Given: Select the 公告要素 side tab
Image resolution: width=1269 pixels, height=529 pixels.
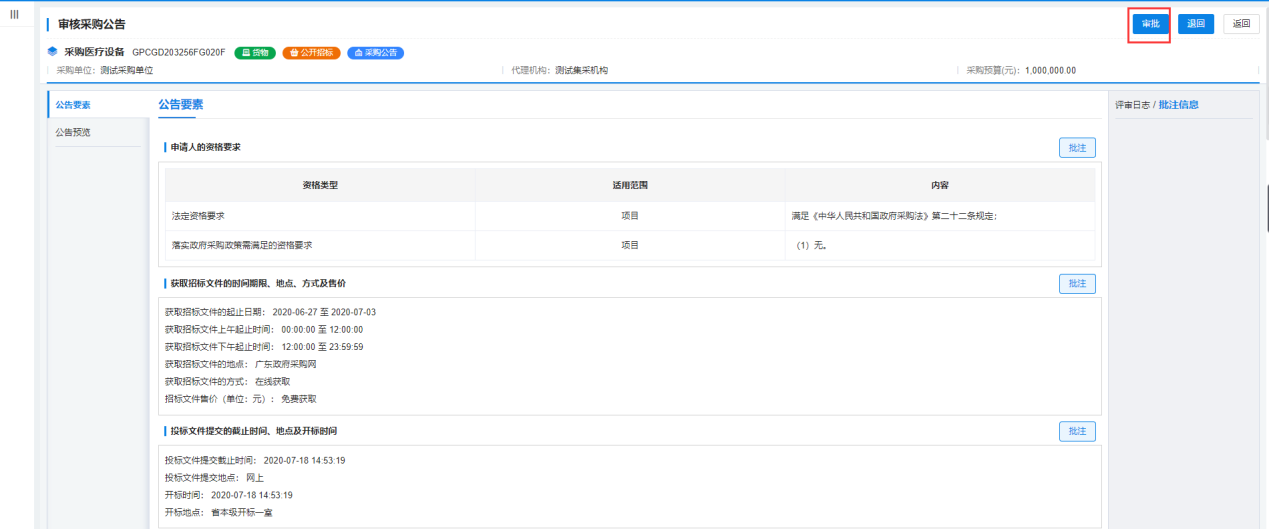Looking at the screenshot, I should [73, 104].
